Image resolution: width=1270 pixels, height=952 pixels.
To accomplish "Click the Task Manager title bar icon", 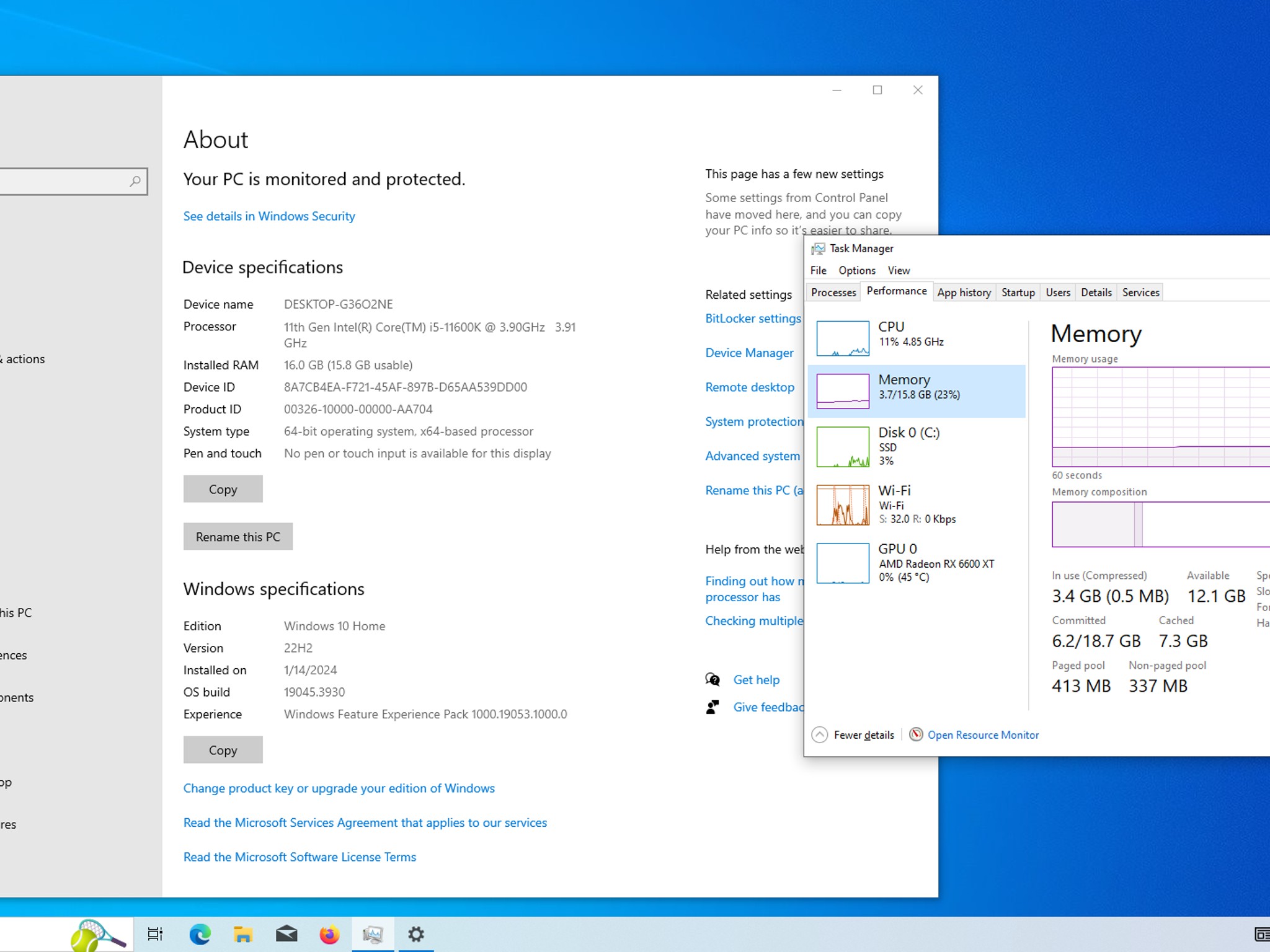I will (x=818, y=249).
